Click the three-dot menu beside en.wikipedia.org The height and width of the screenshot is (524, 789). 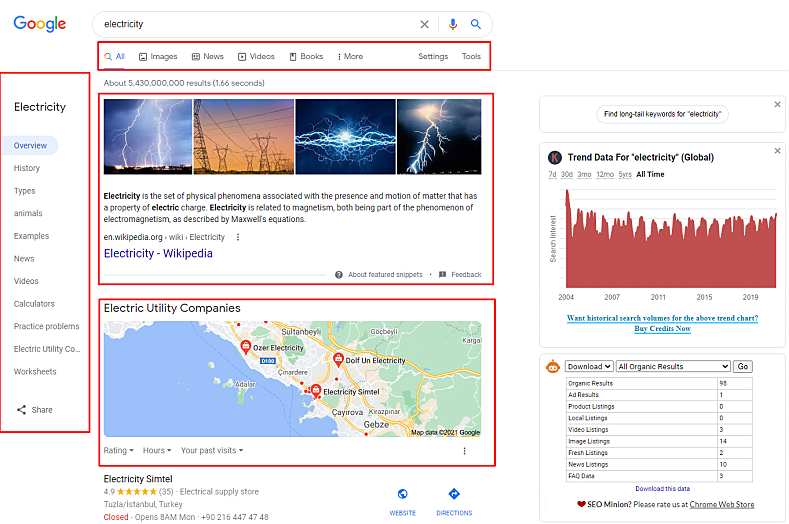(x=238, y=237)
